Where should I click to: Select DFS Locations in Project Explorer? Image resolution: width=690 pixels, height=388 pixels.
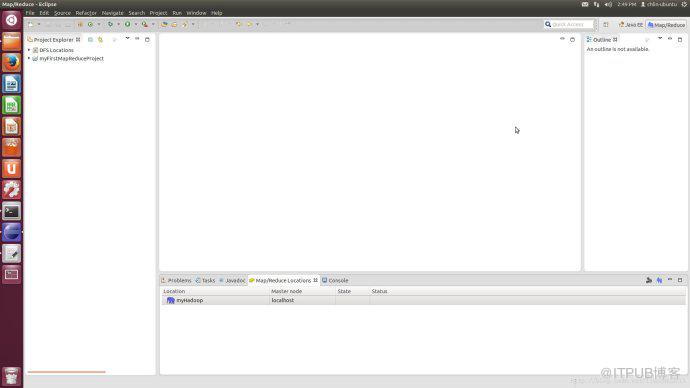pyautogui.click(x=56, y=50)
